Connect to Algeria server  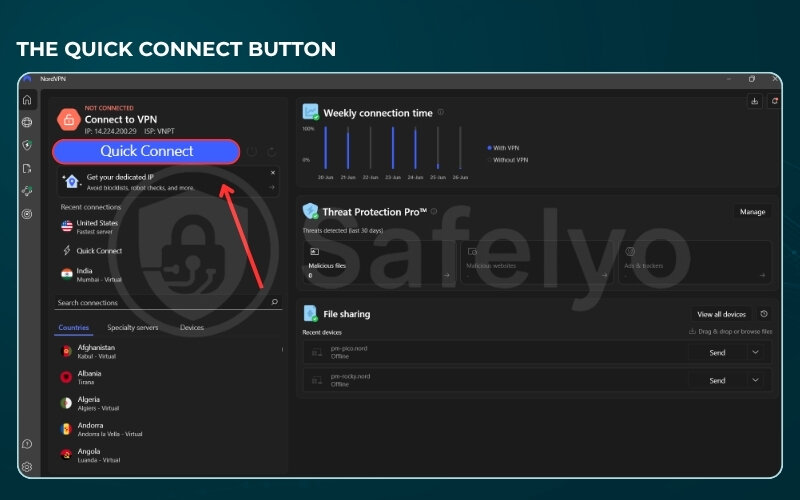click(x=168, y=404)
